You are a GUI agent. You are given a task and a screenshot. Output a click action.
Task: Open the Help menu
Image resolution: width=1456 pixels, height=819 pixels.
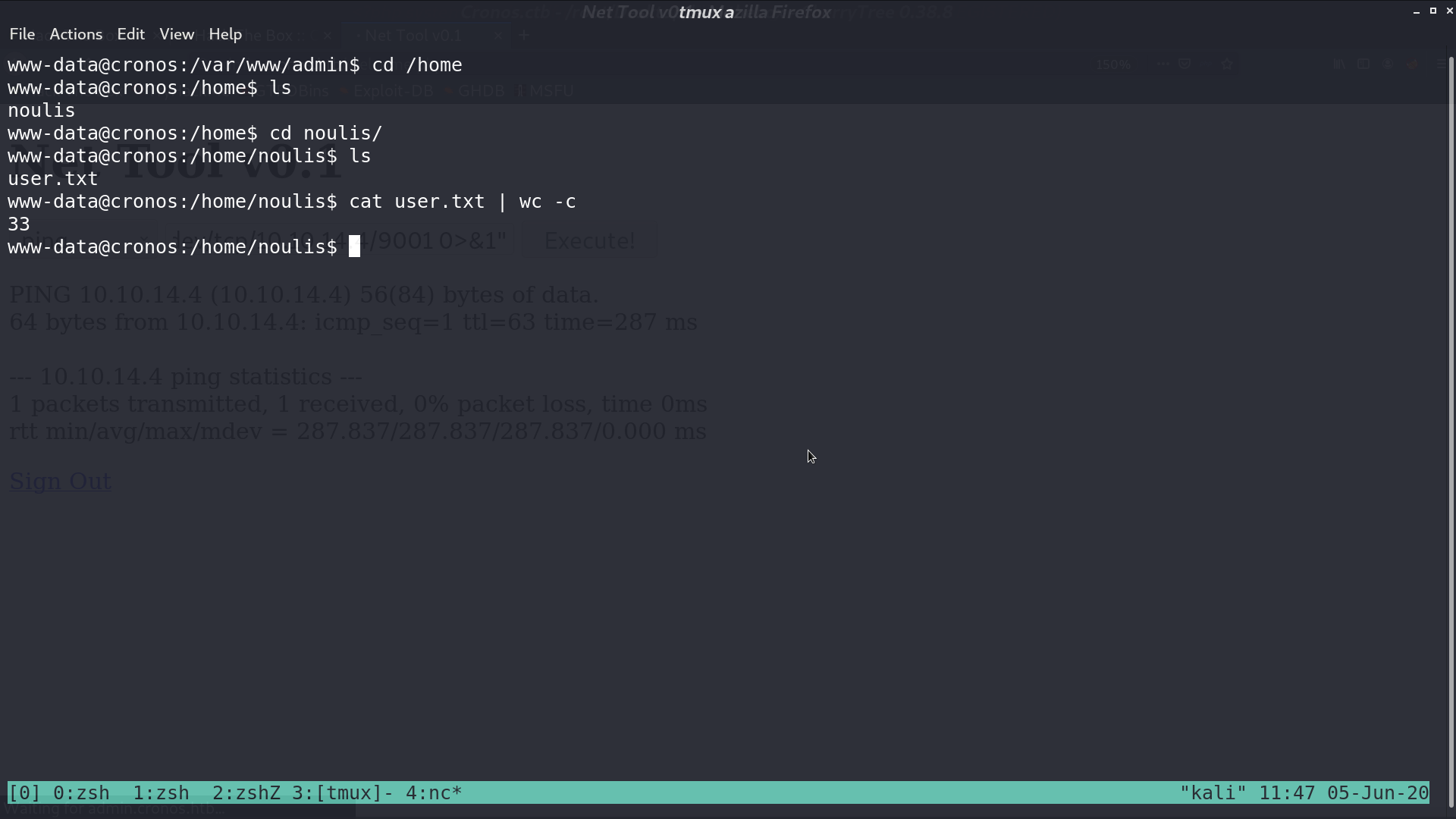pos(225,34)
